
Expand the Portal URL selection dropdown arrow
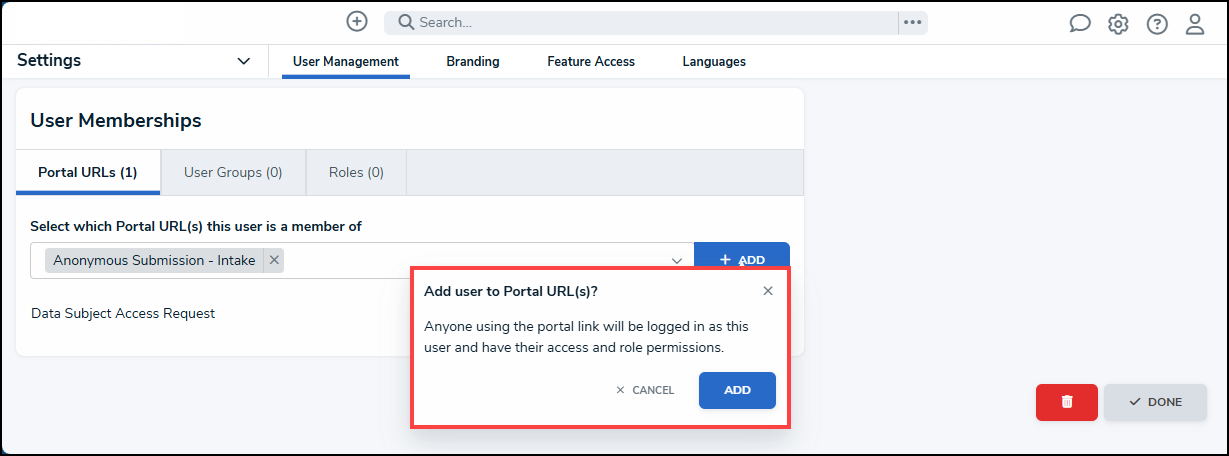(x=677, y=260)
